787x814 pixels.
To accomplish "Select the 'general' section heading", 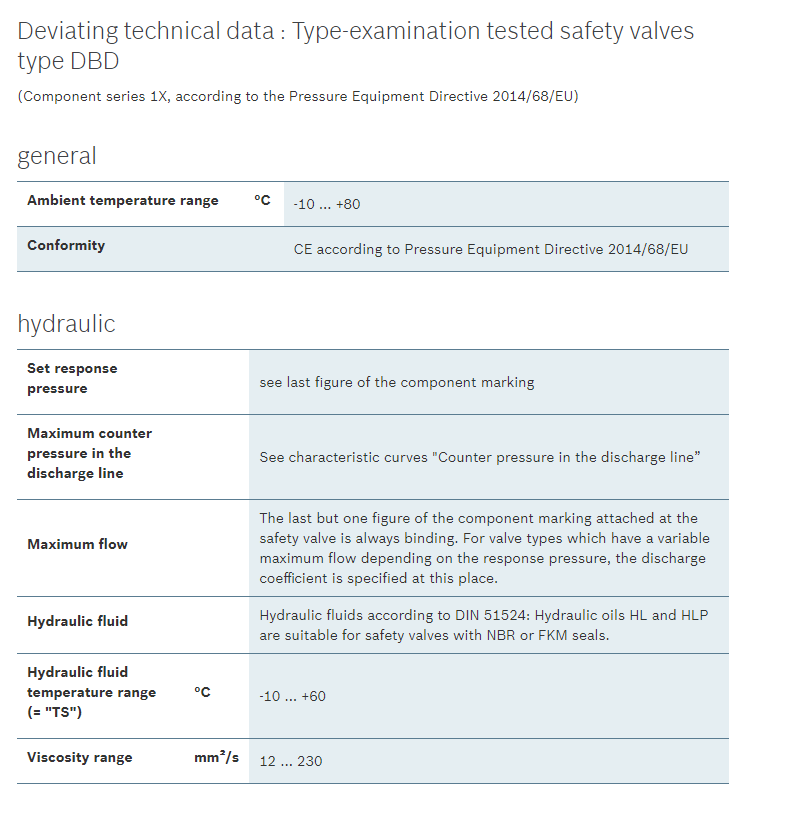I will 57,156.
